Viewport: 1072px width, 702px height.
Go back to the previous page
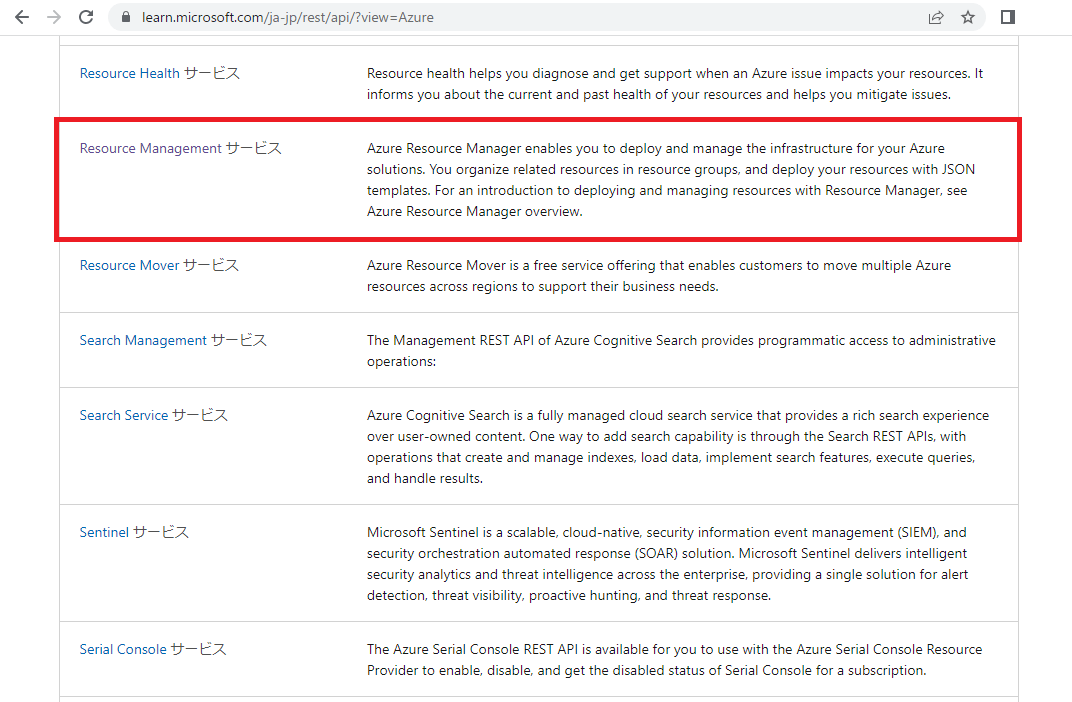(22, 17)
